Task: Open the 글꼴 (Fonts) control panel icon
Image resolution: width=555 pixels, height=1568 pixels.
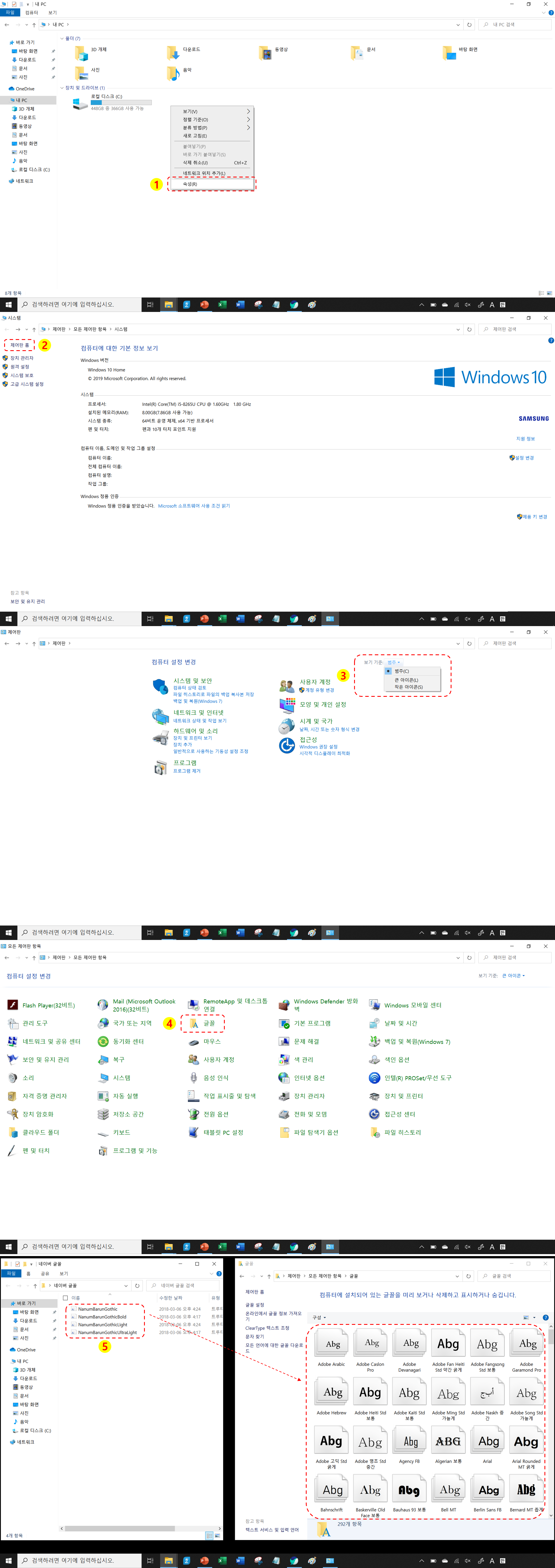Action: click(x=194, y=1023)
